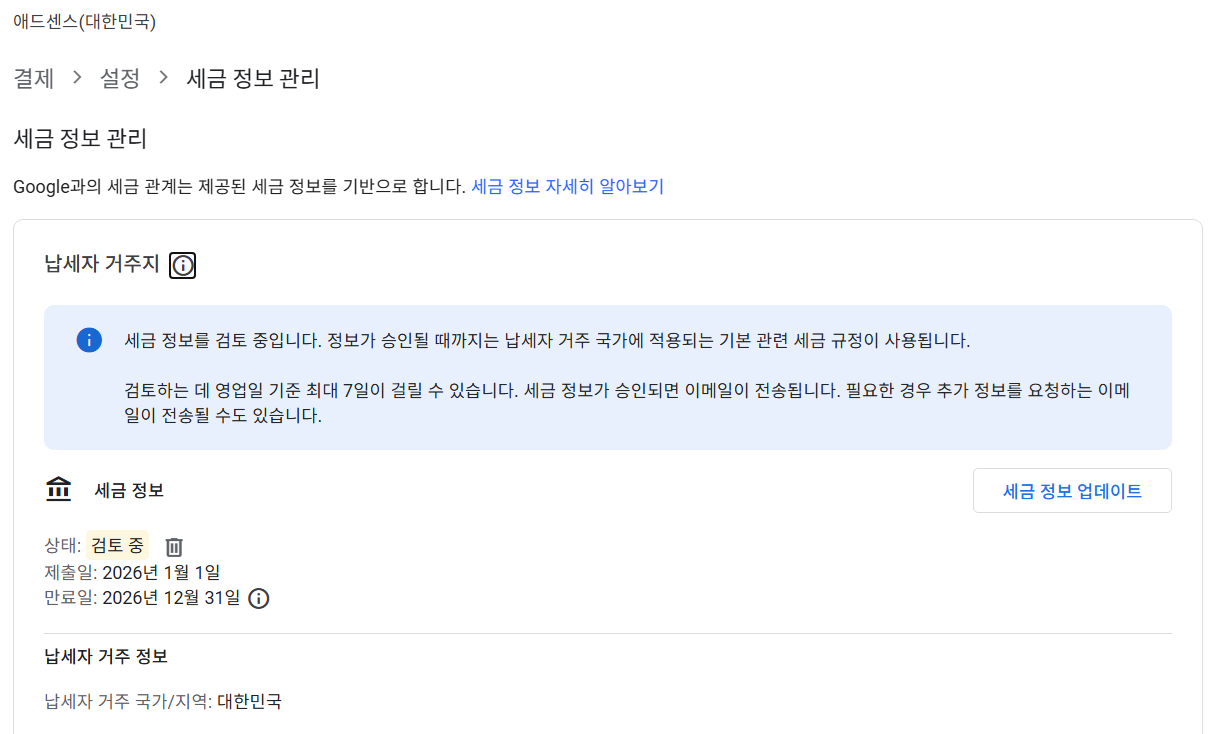This screenshot has height=734, width=1219.
Task: Click the blue info circle in the notice banner
Action: [89, 340]
